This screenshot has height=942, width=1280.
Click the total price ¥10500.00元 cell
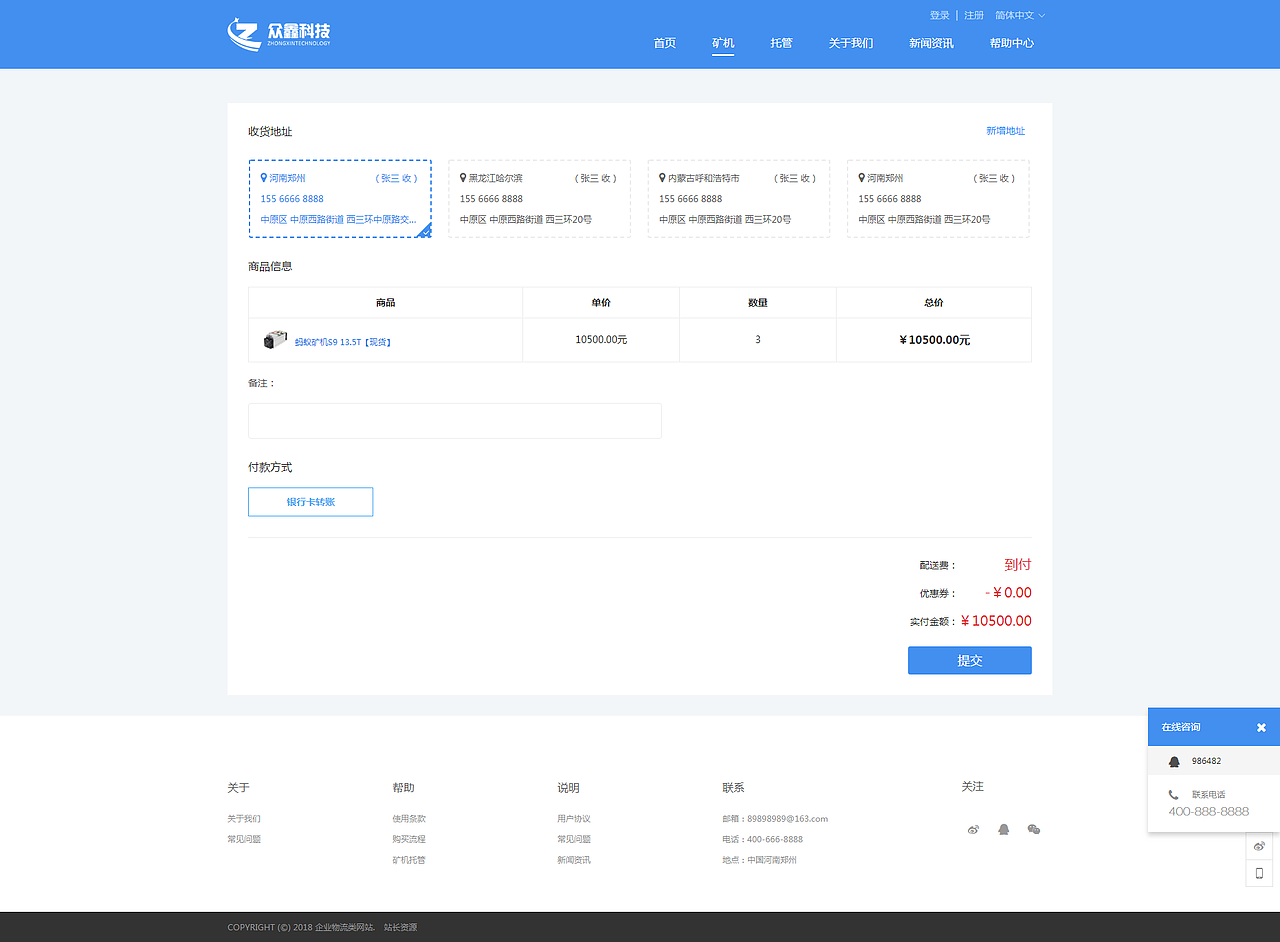[934, 340]
